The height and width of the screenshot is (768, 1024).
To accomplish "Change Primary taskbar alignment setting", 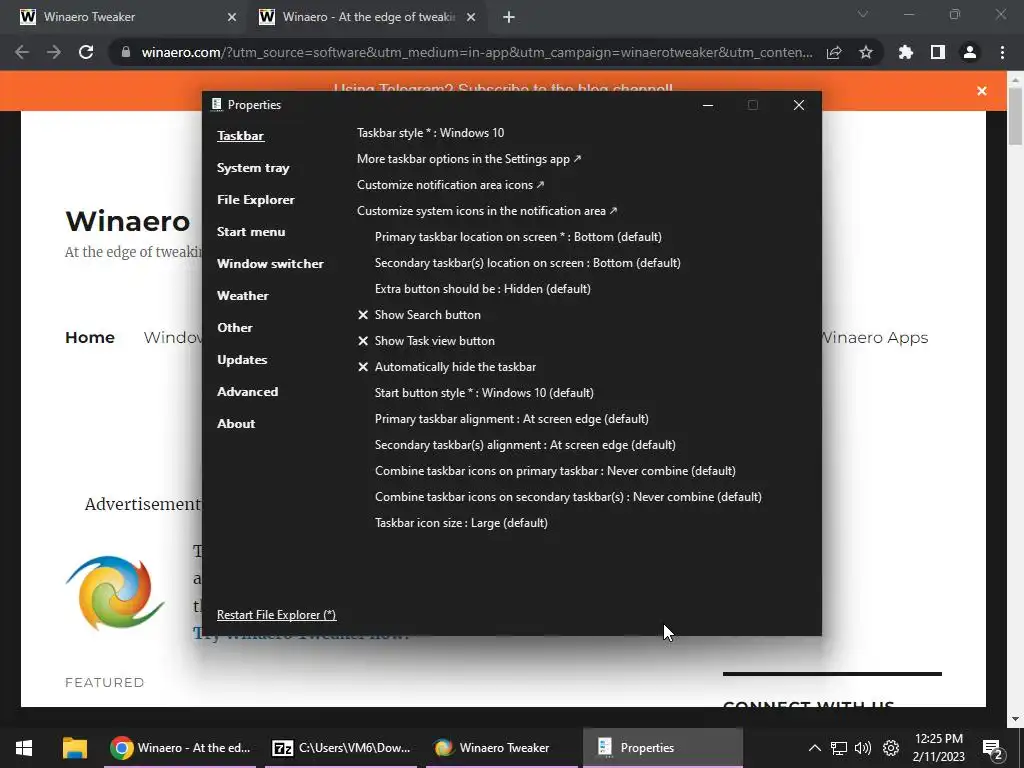I will (511, 419).
